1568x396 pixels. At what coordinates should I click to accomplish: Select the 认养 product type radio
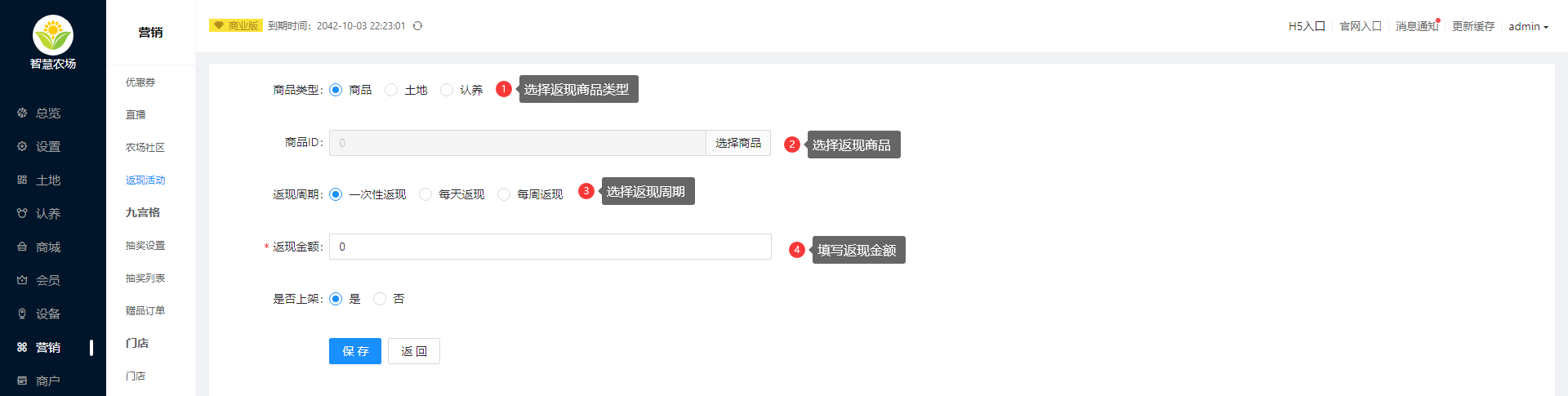[447, 90]
